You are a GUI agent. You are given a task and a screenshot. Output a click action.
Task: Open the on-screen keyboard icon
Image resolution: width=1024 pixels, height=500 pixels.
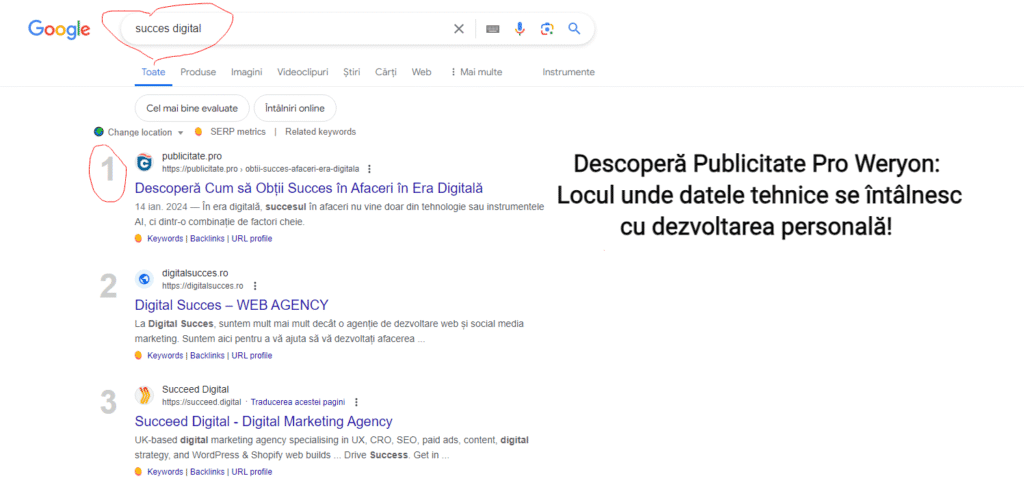point(493,29)
